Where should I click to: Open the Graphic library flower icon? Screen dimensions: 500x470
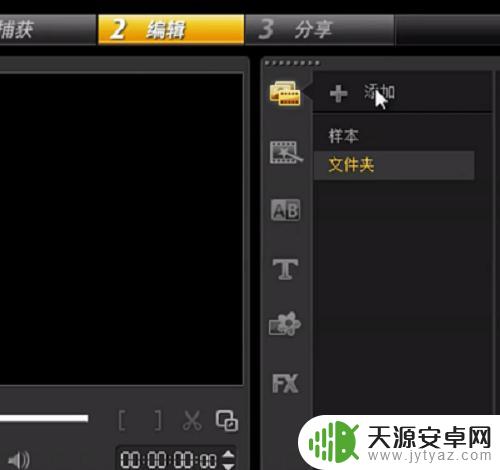coord(285,324)
